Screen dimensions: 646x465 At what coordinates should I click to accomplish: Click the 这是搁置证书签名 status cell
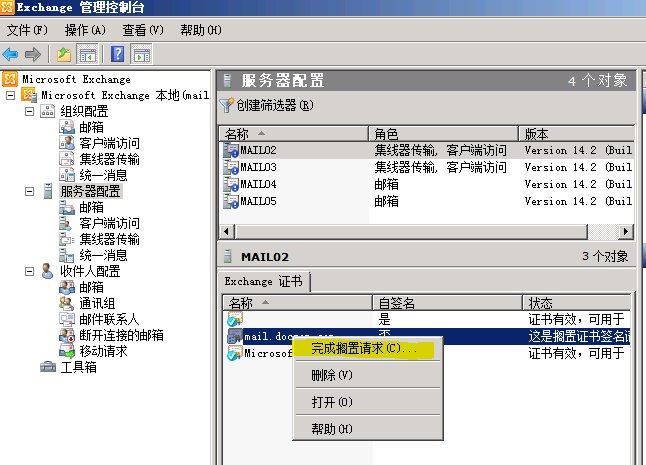pos(579,336)
